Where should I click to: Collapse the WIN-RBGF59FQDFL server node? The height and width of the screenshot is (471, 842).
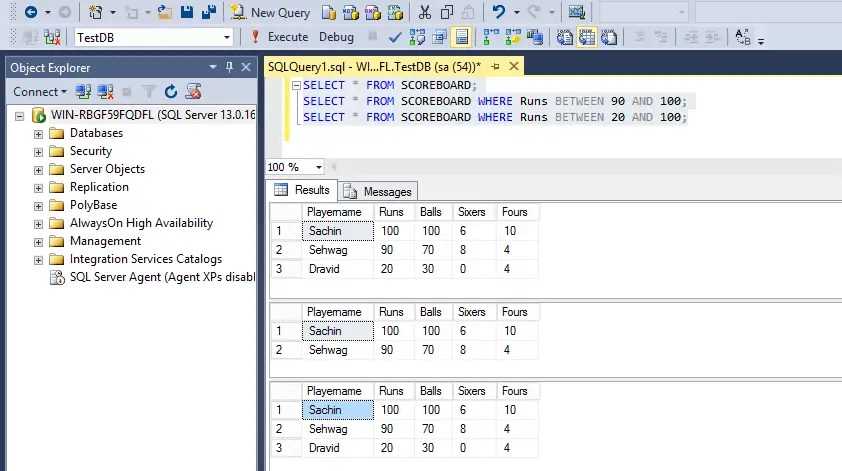pyautogui.click(x=19, y=115)
